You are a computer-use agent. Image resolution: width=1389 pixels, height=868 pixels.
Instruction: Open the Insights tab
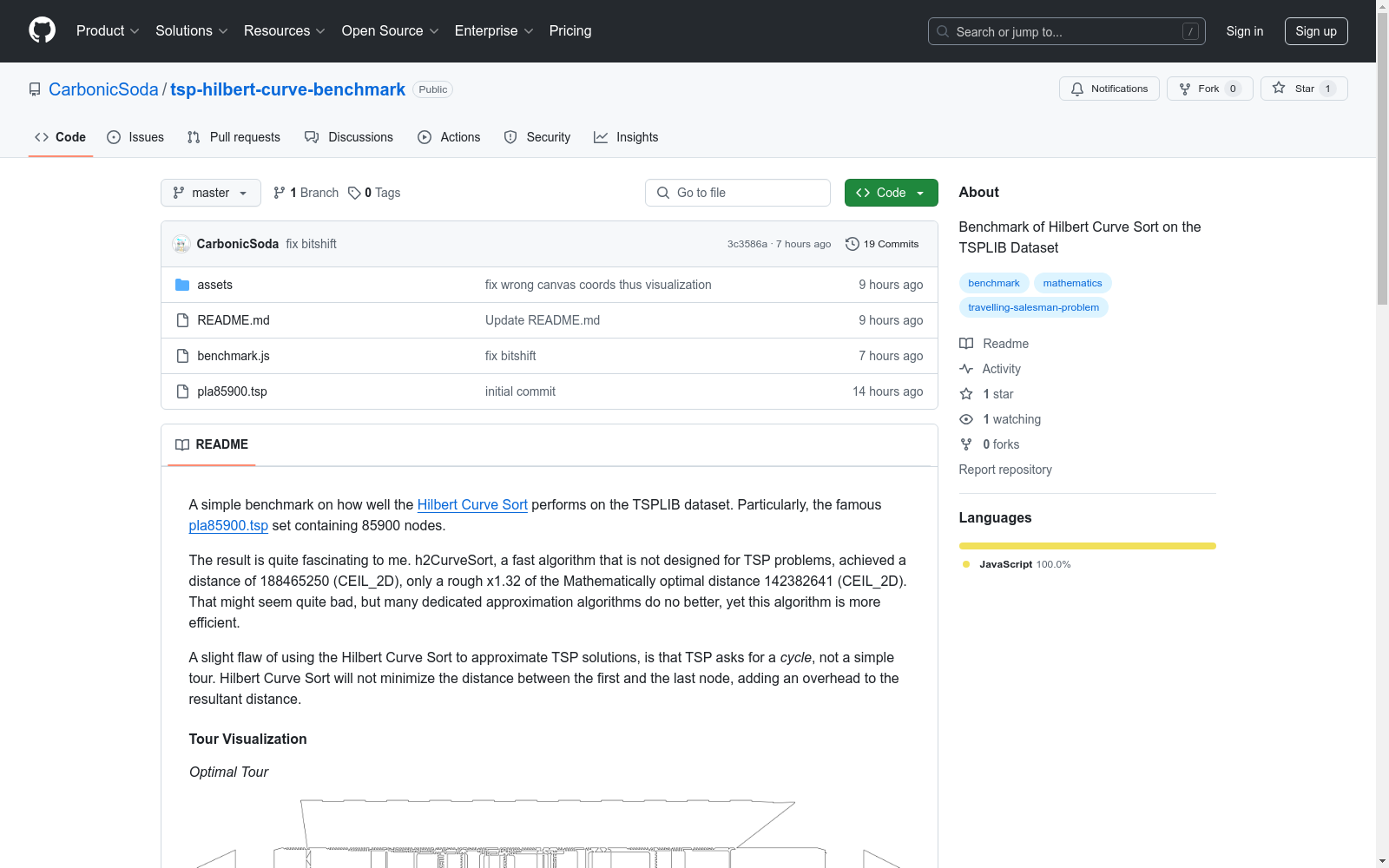coord(626,137)
